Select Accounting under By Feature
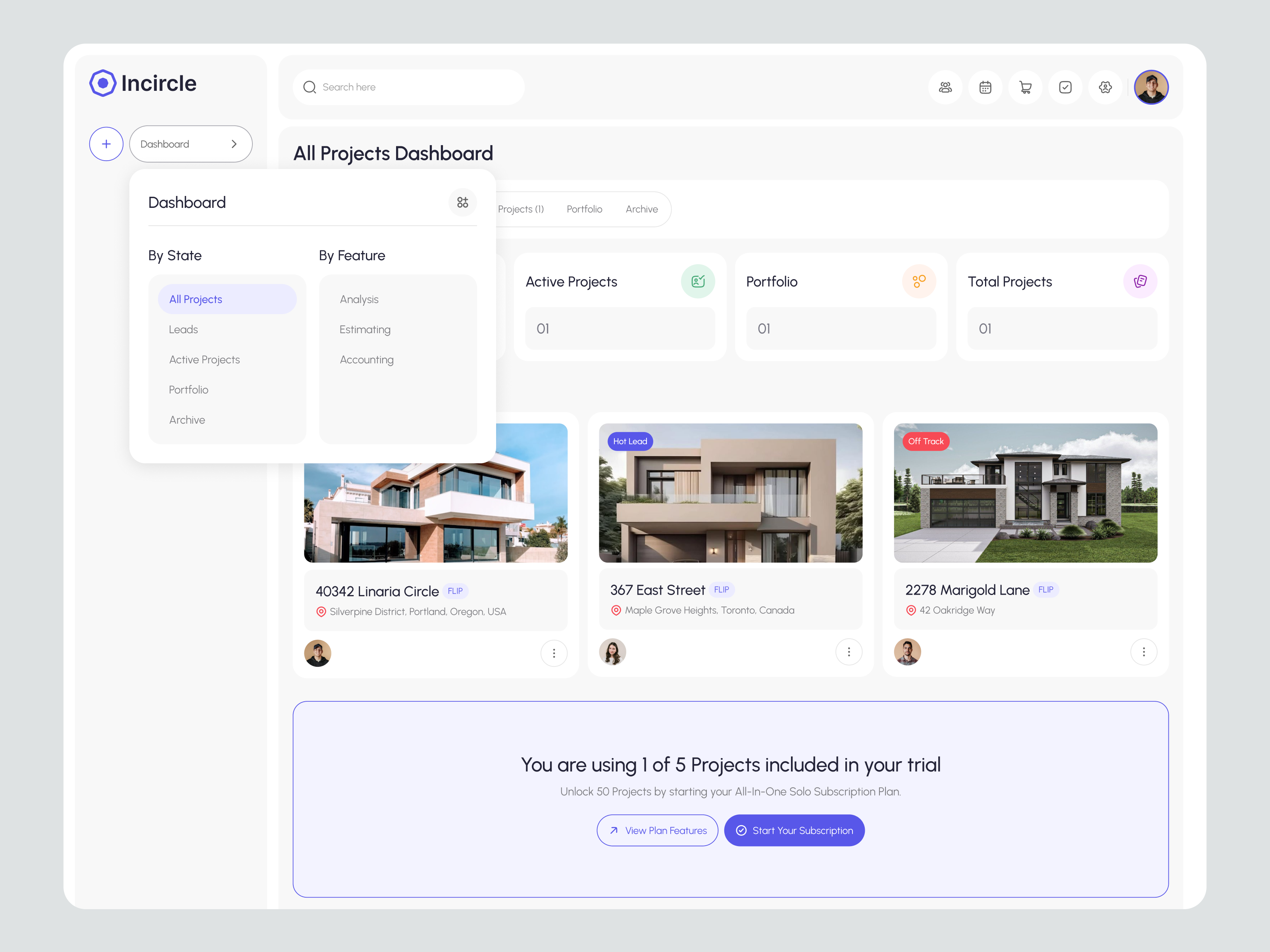Image resolution: width=1270 pixels, height=952 pixels. (x=366, y=359)
